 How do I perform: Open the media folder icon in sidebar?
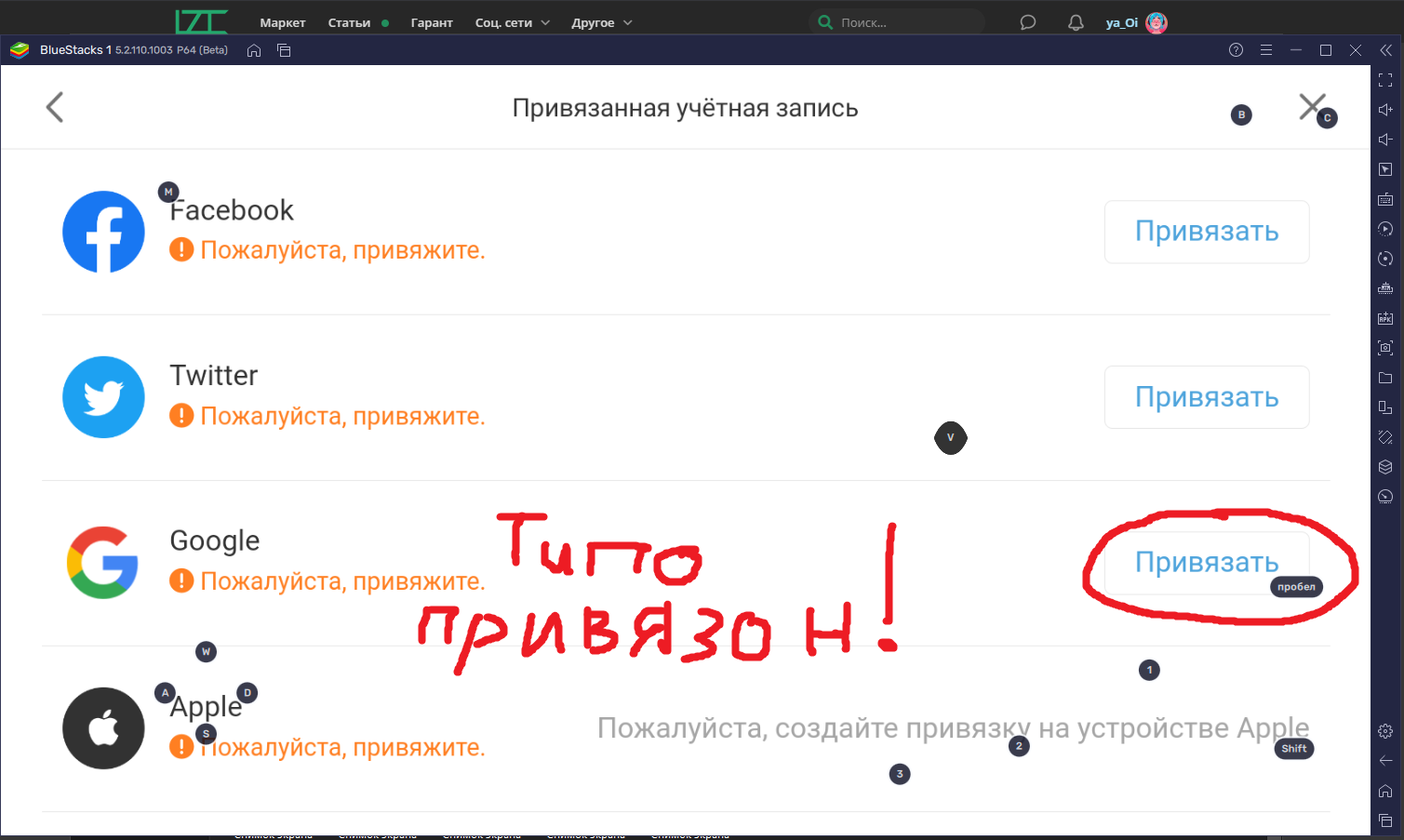coord(1385,378)
